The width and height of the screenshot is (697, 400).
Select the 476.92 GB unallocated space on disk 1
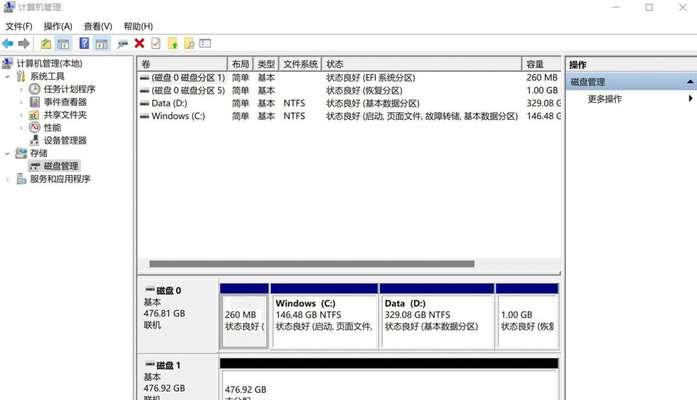pos(389,380)
